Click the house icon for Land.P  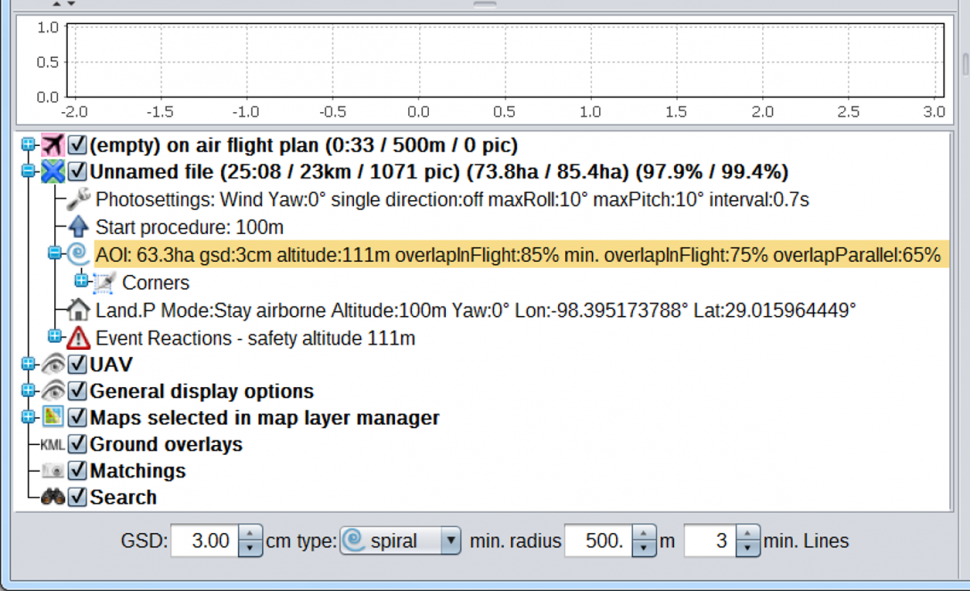click(78, 310)
